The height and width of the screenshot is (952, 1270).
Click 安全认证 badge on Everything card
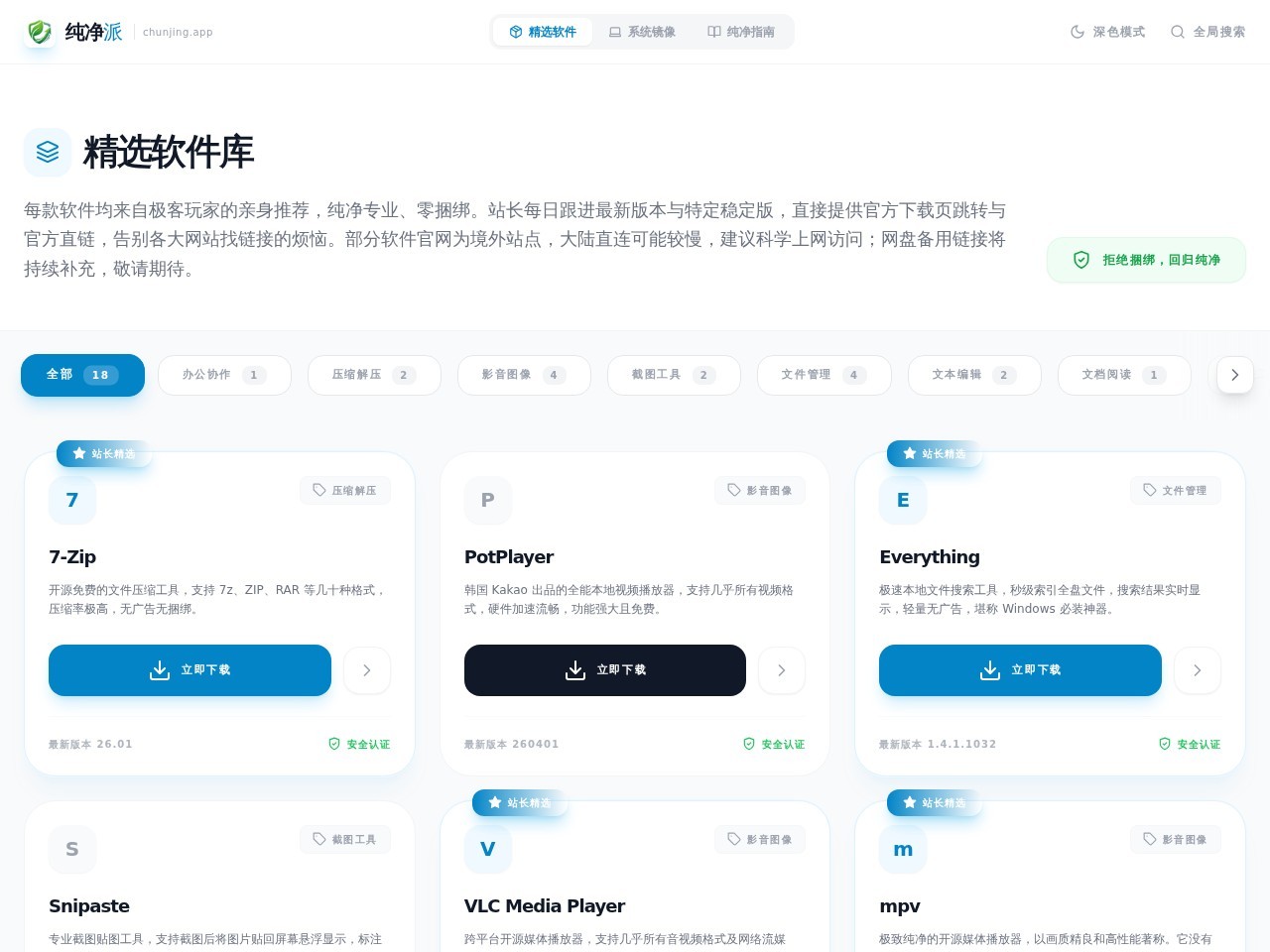[x=1190, y=744]
